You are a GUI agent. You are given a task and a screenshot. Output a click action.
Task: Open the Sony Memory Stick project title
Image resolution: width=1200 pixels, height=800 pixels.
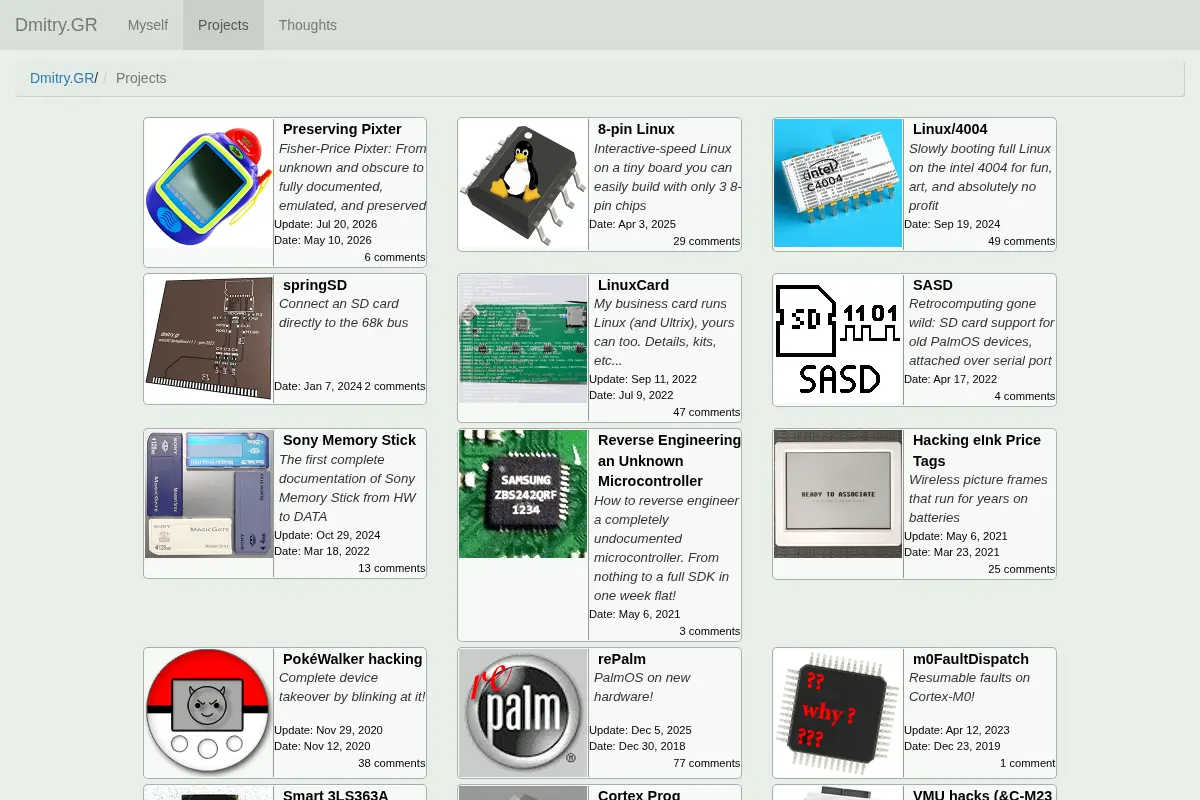[x=349, y=440]
